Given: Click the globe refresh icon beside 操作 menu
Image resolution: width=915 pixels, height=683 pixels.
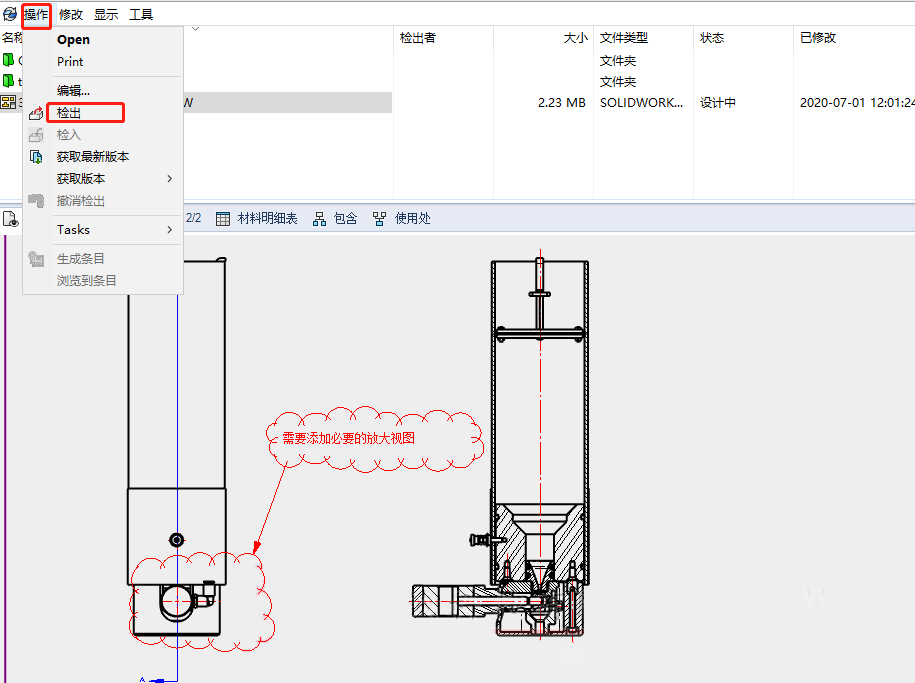Looking at the screenshot, I should (x=10, y=15).
